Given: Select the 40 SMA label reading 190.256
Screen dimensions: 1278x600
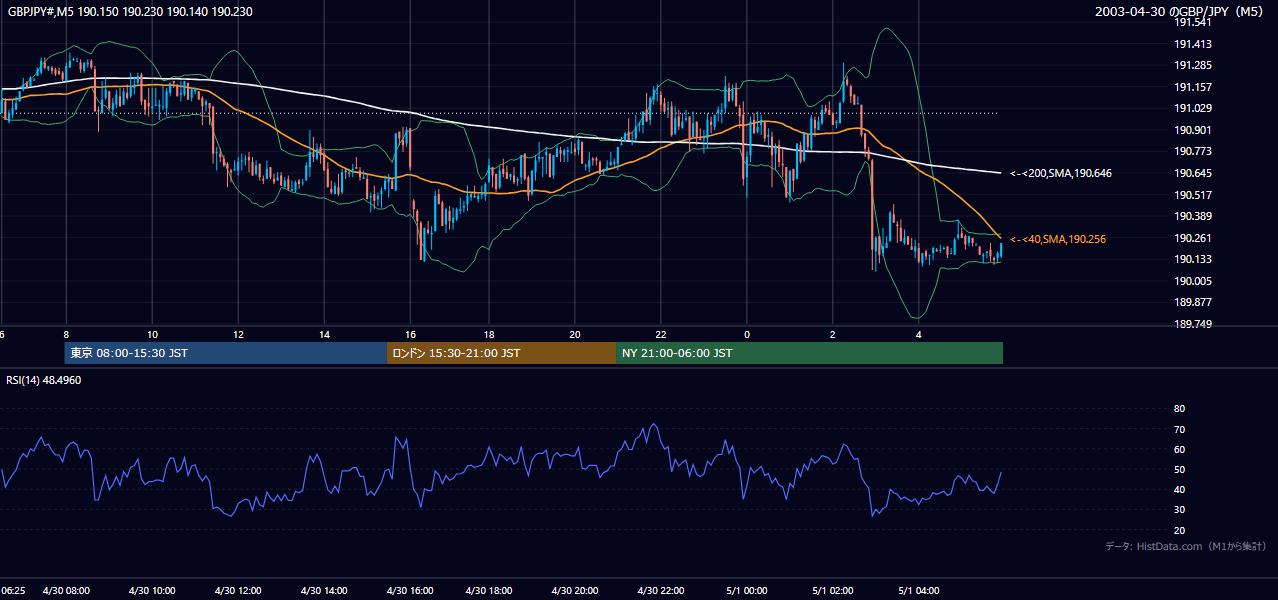Looking at the screenshot, I should coord(1058,239).
